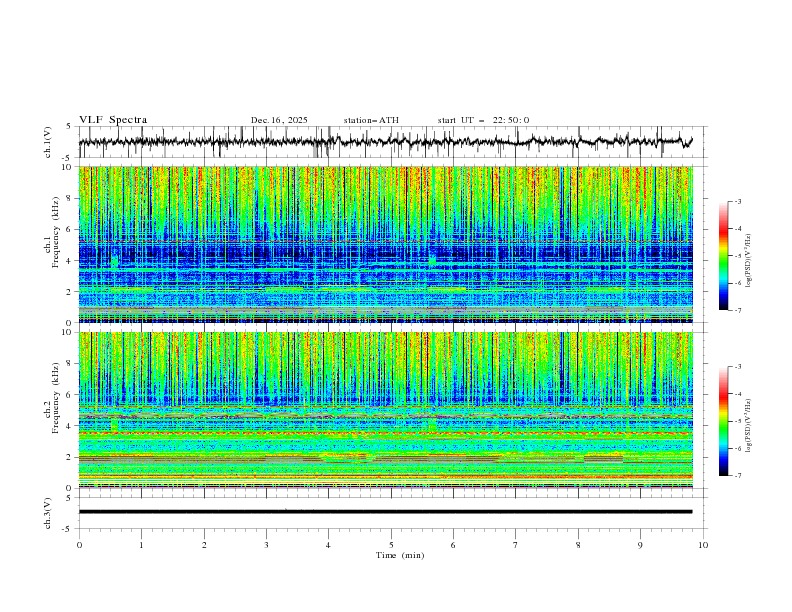The height and width of the screenshot is (612, 792).
Task: Click time axis tick label "9"
Action: tap(640, 545)
